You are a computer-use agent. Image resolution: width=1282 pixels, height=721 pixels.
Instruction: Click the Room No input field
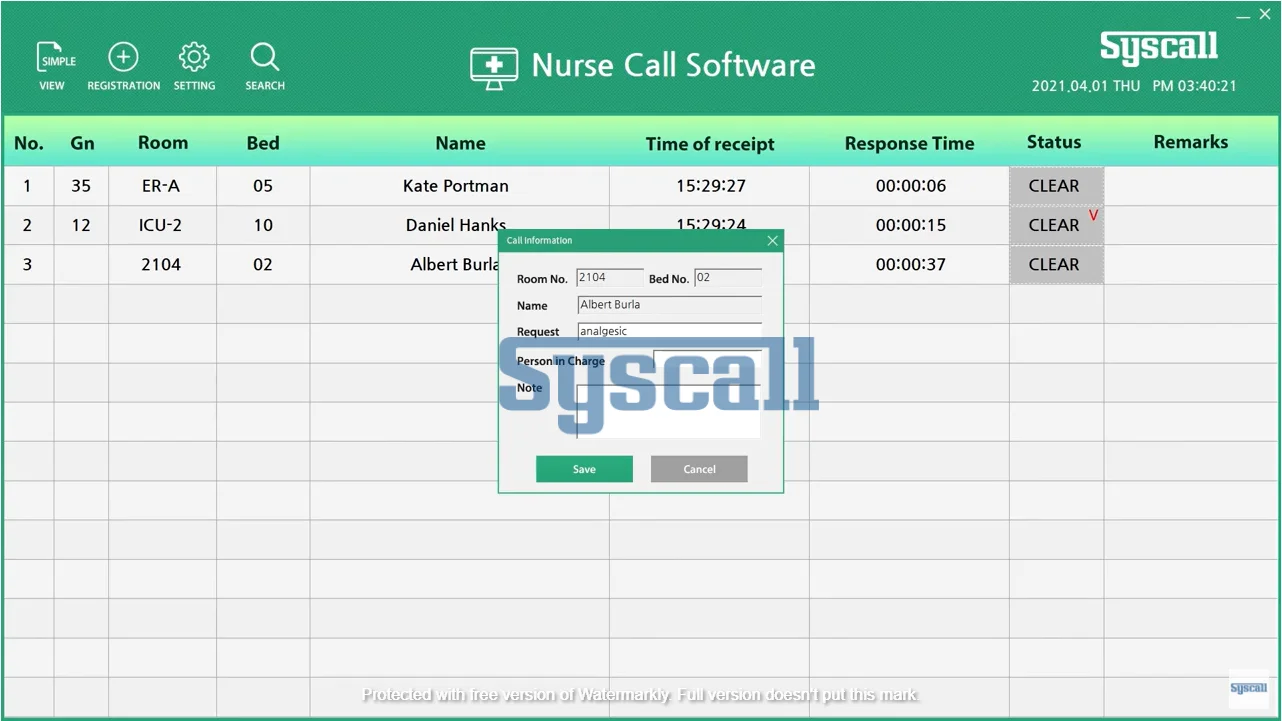click(x=609, y=278)
